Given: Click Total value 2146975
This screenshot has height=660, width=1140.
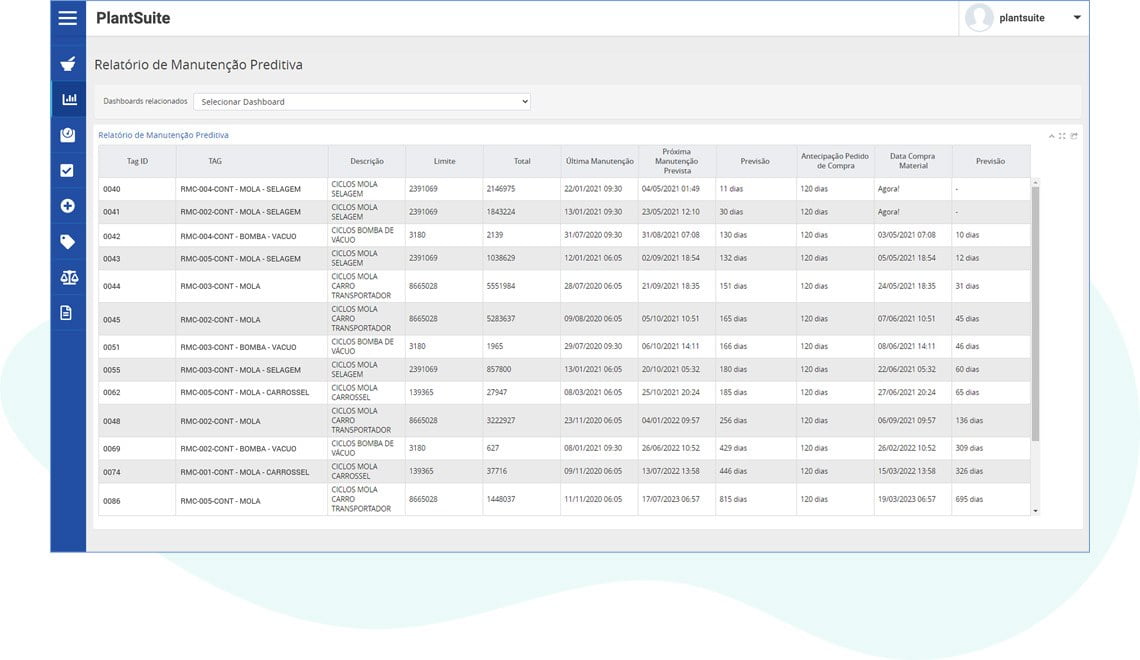Looking at the screenshot, I should click(501, 189).
